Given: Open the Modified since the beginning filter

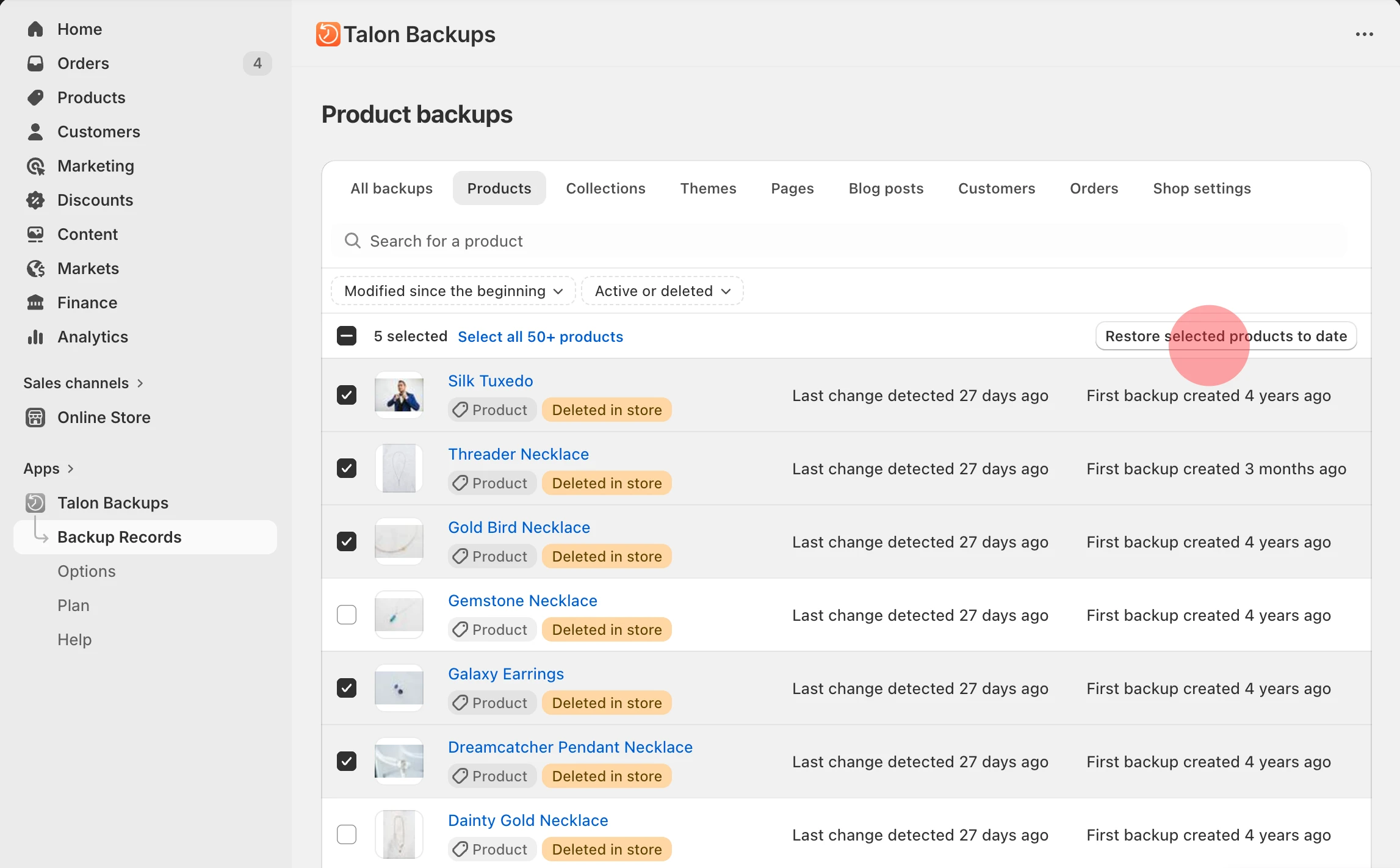Looking at the screenshot, I should point(452,291).
